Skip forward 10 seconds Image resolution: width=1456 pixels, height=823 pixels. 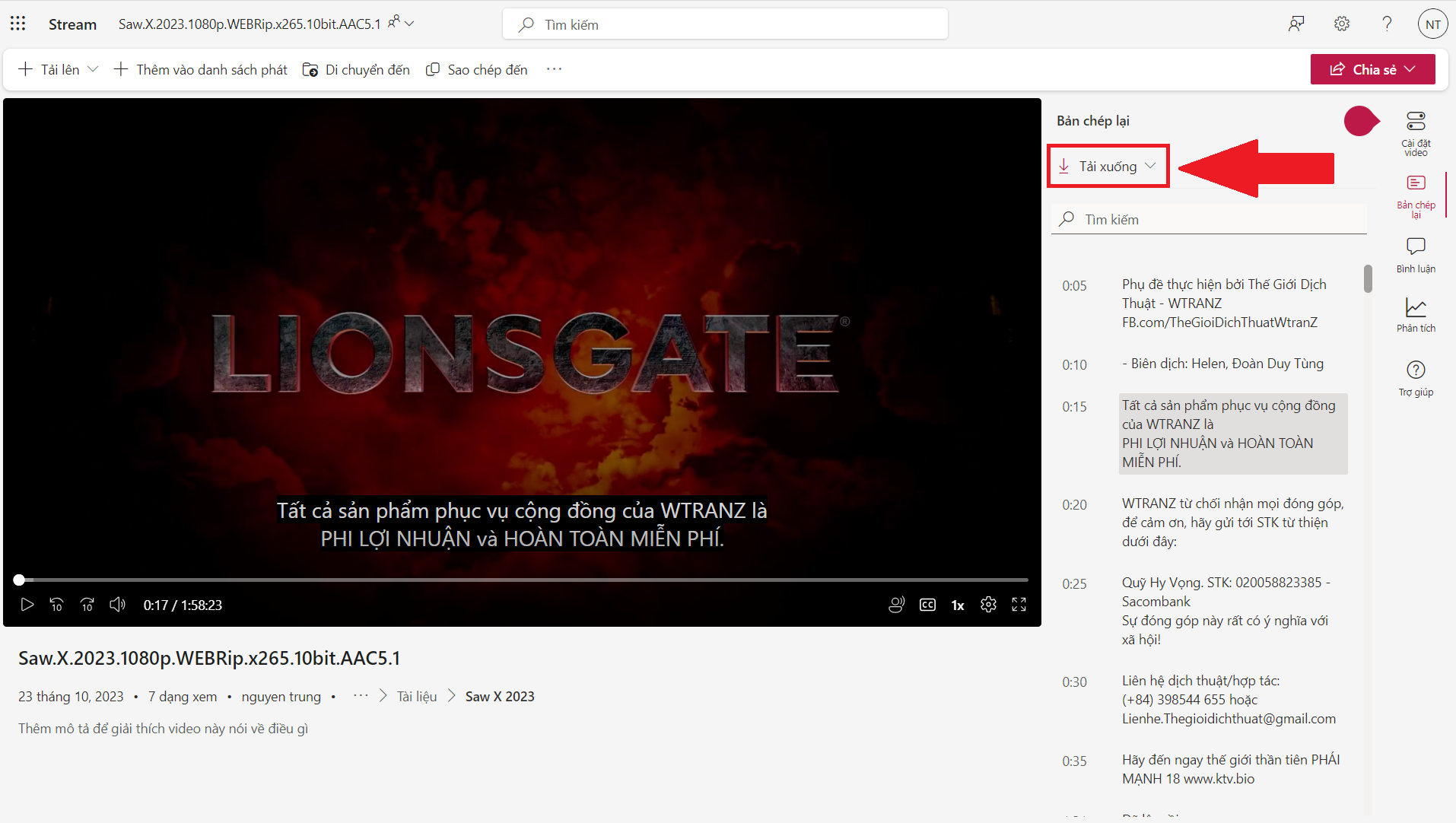point(87,605)
